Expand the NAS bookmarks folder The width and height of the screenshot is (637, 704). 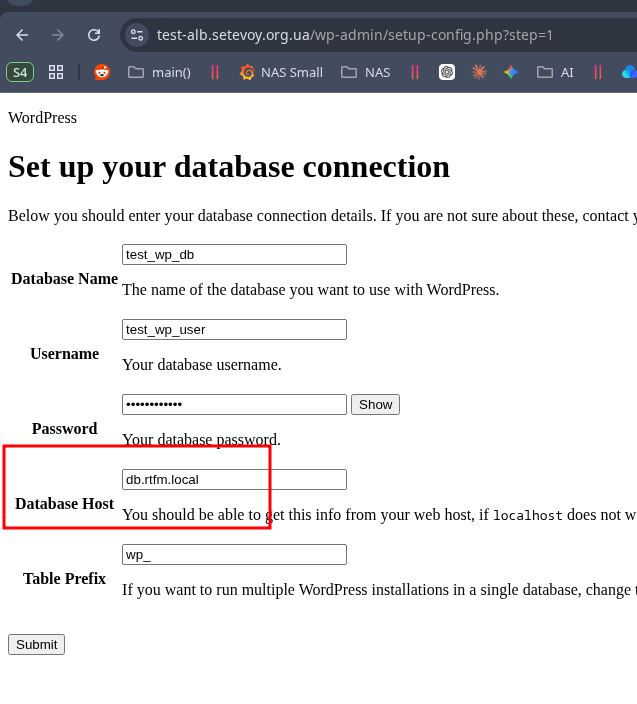(365, 72)
